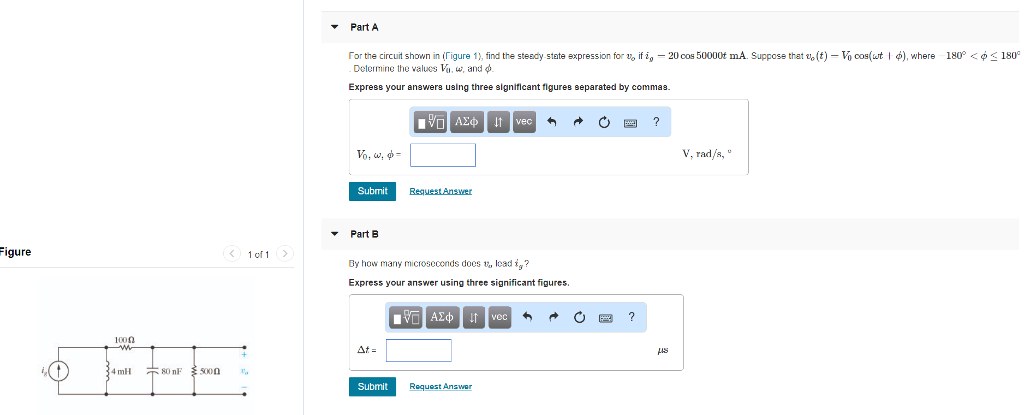Click redo arrow in Part A toolbar
The height and width of the screenshot is (415, 1024).
(x=578, y=122)
